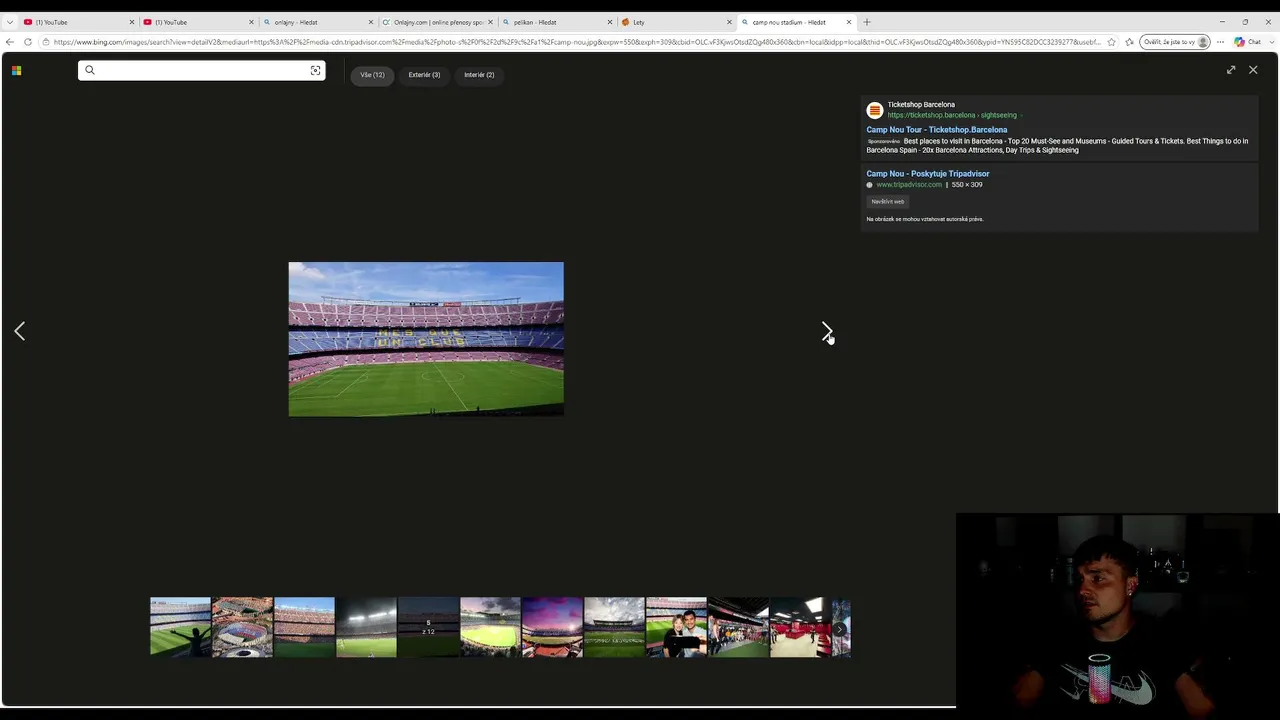Image resolution: width=1280 pixels, height=720 pixels.
Task: Click the main Camp Nou stadium photo
Action: (426, 339)
